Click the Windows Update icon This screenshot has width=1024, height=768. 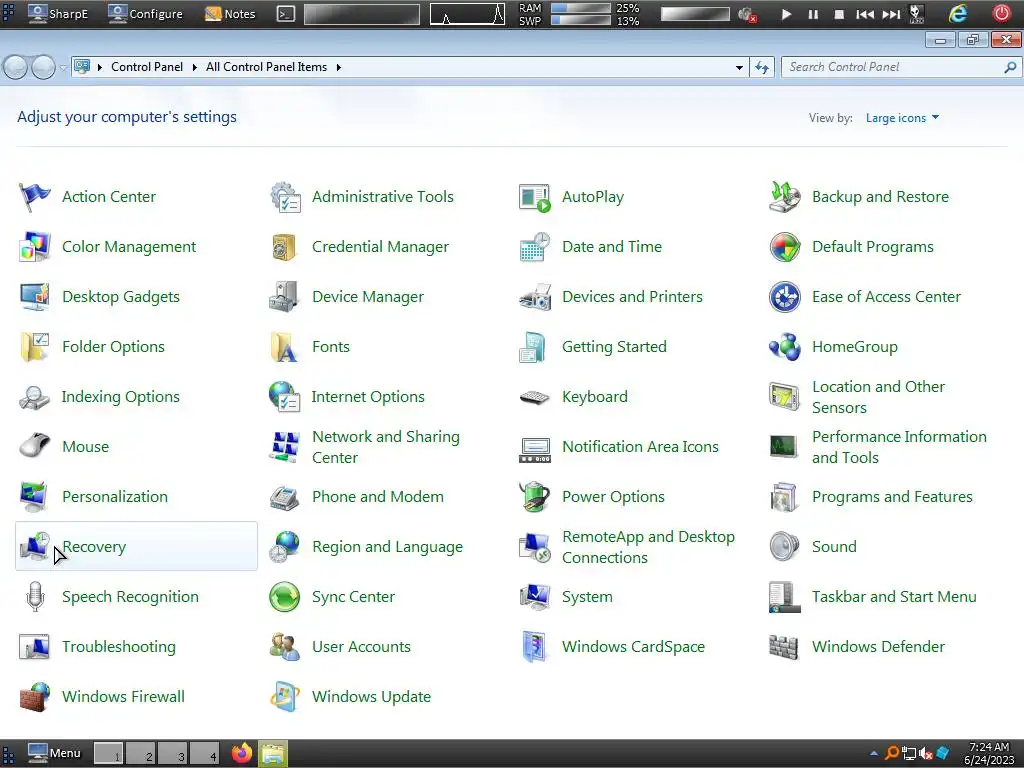point(285,697)
